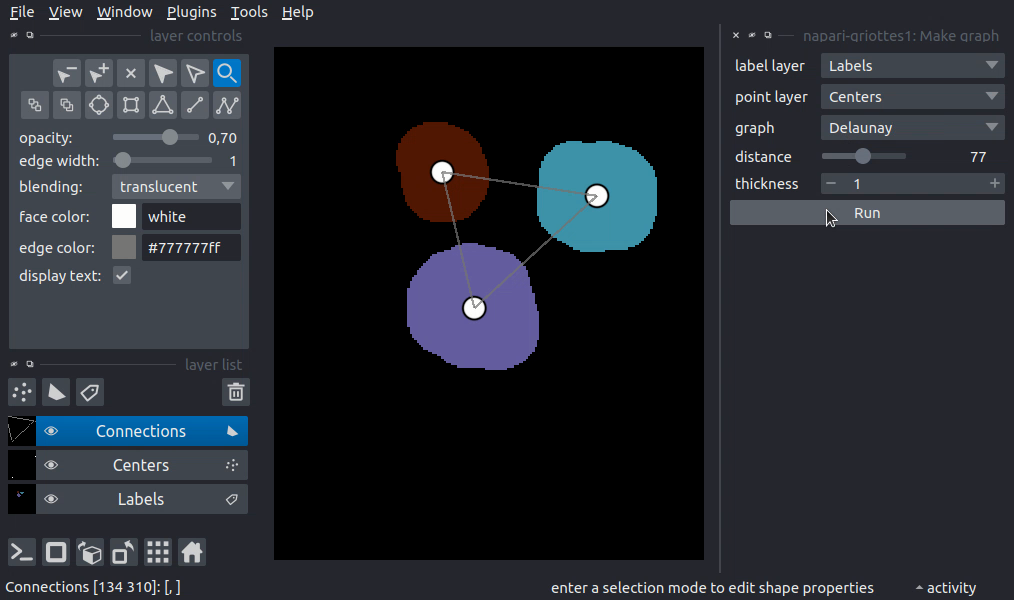Select the Labels layer in the list
The image size is (1014, 600).
coord(140,498)
